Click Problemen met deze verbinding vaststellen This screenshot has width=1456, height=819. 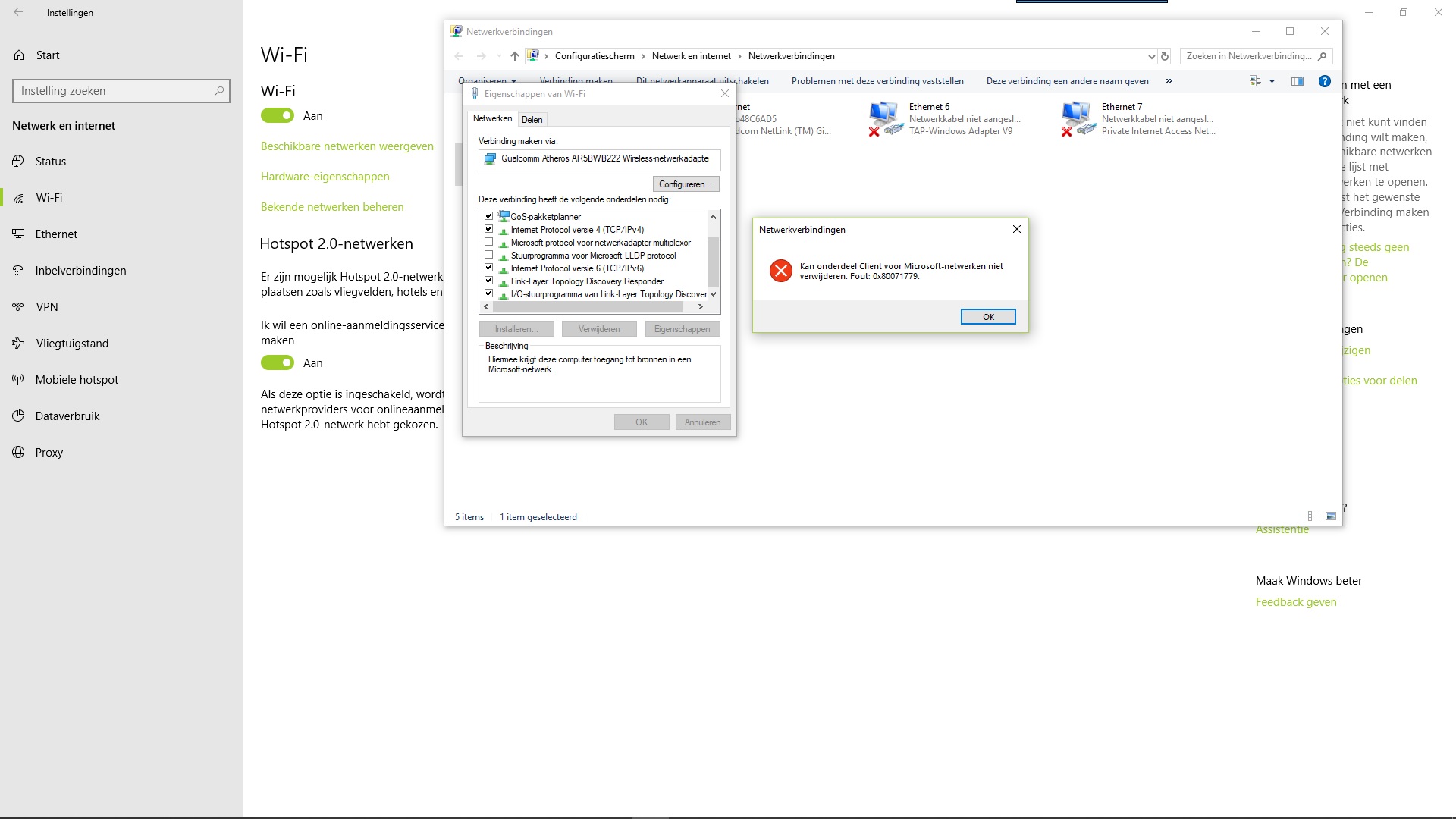coord(877,81)
